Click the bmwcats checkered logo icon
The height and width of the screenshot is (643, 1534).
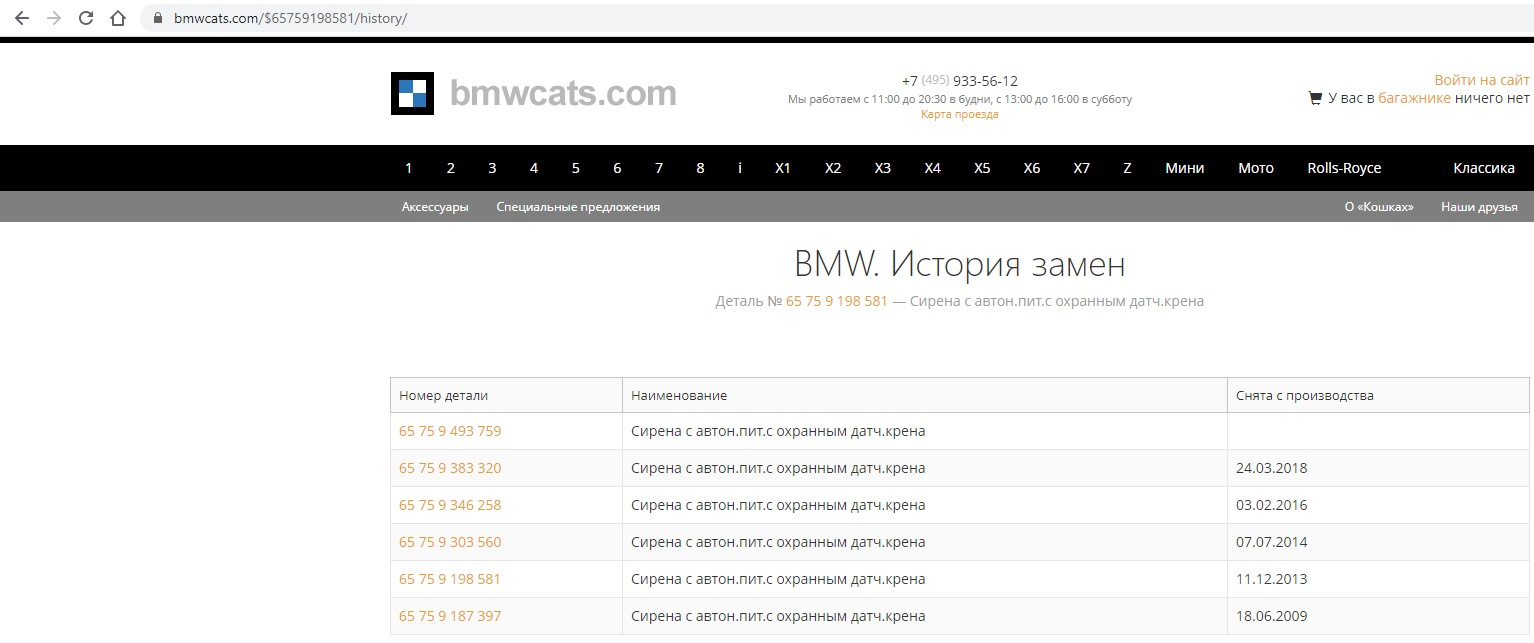point(412,94)
